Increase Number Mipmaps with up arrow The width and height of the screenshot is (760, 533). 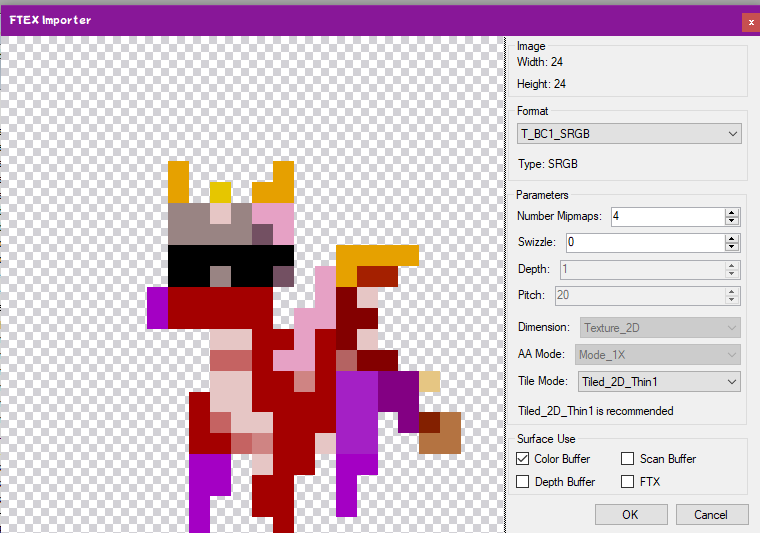pos(732,212)
